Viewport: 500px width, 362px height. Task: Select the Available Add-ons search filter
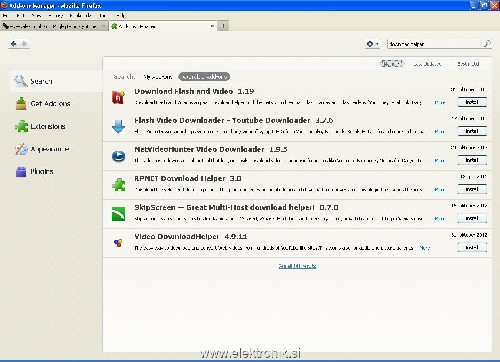pos(204,77)
